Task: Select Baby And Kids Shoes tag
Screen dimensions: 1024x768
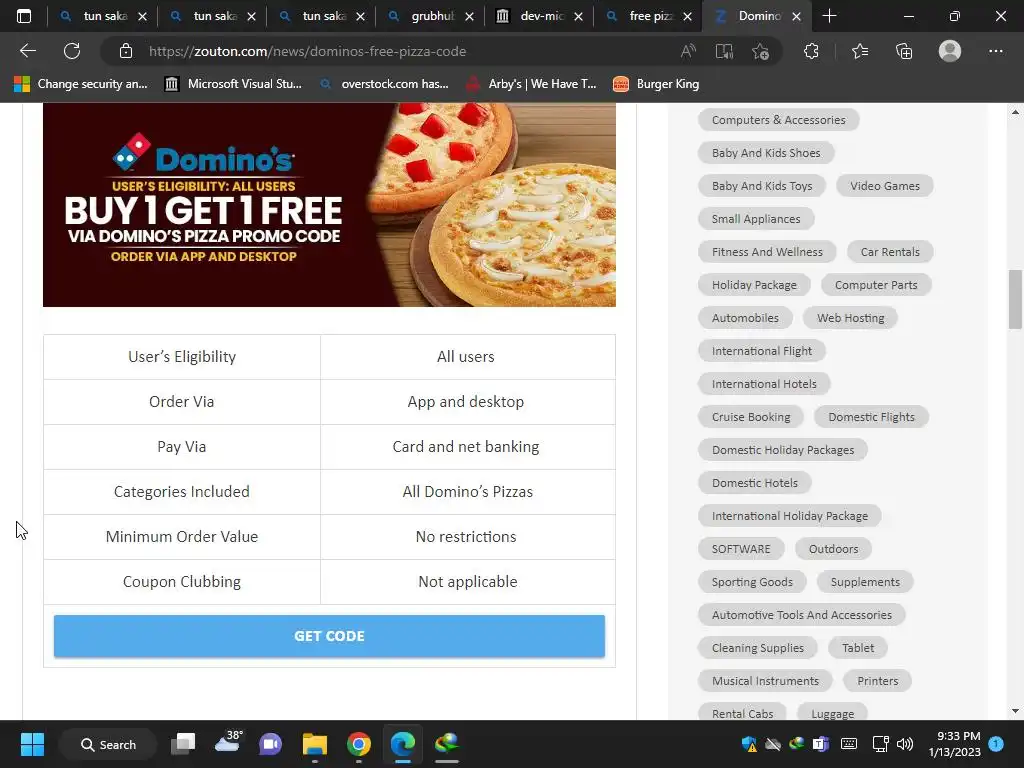Action: [766, 153]
